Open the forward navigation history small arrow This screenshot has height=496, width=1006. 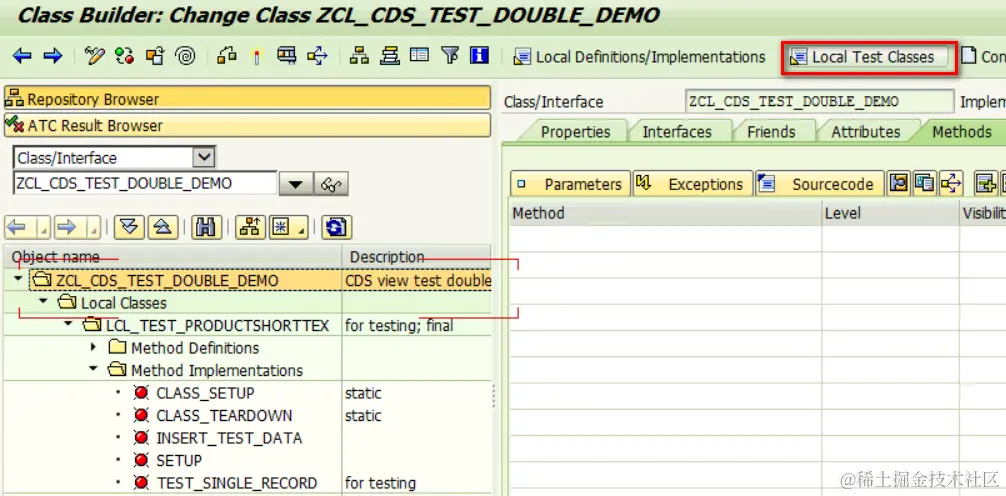pyautogui.click(x=94, y=227)
